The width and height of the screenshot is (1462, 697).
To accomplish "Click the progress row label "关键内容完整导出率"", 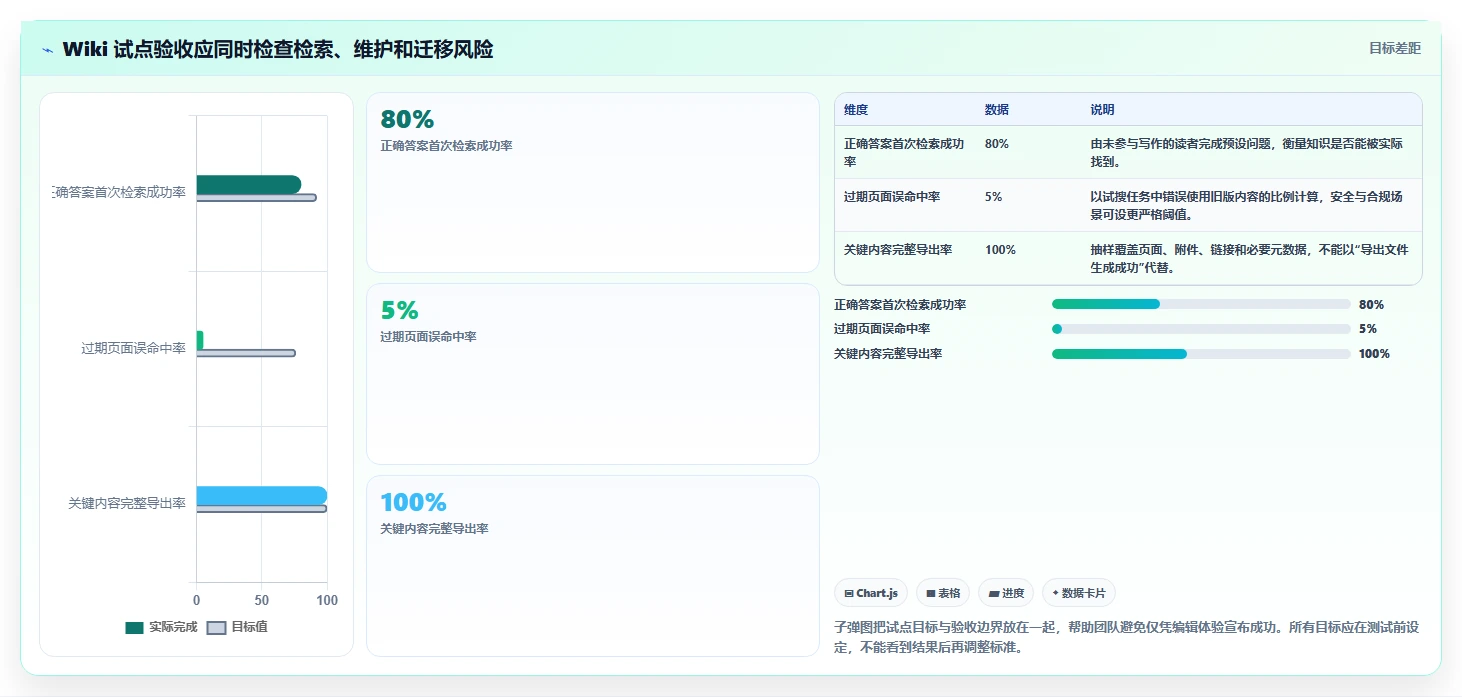I will coord(888,354).
